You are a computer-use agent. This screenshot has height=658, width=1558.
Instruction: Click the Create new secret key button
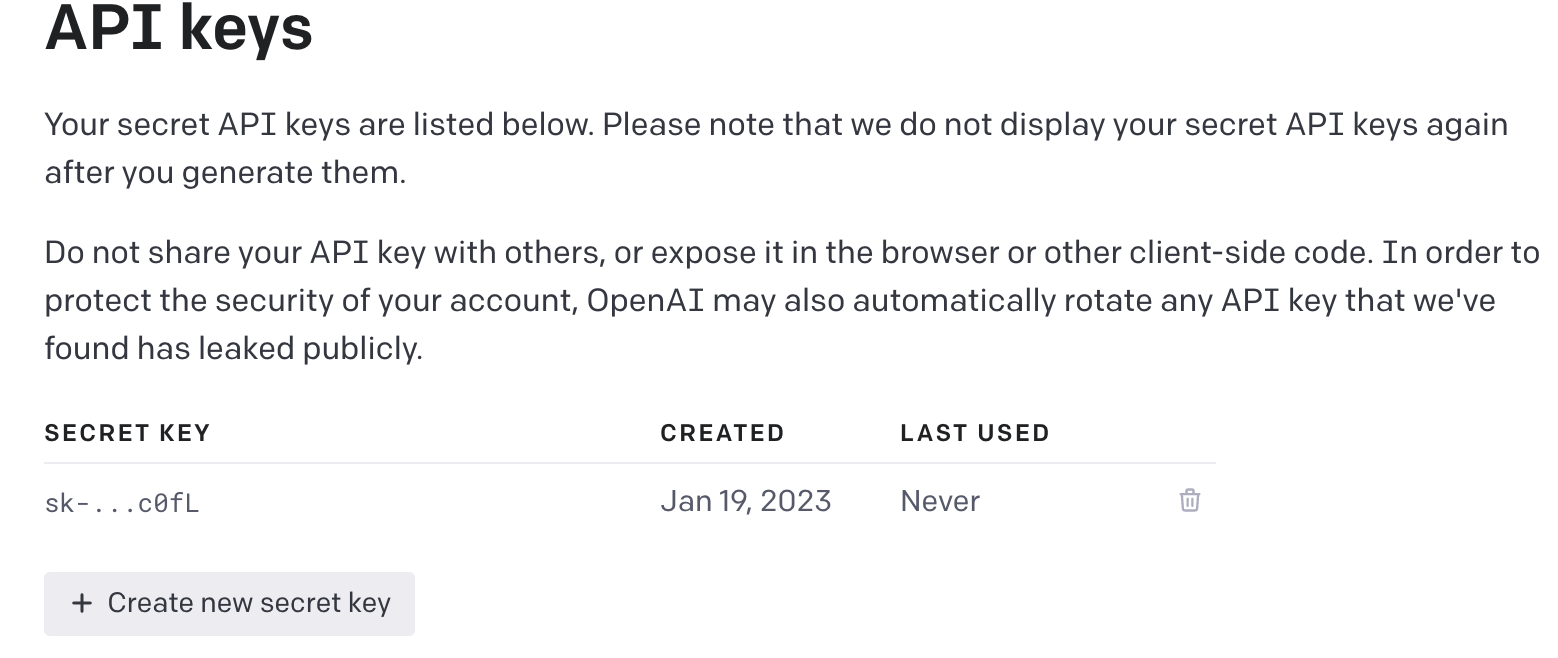pos(229,603)
